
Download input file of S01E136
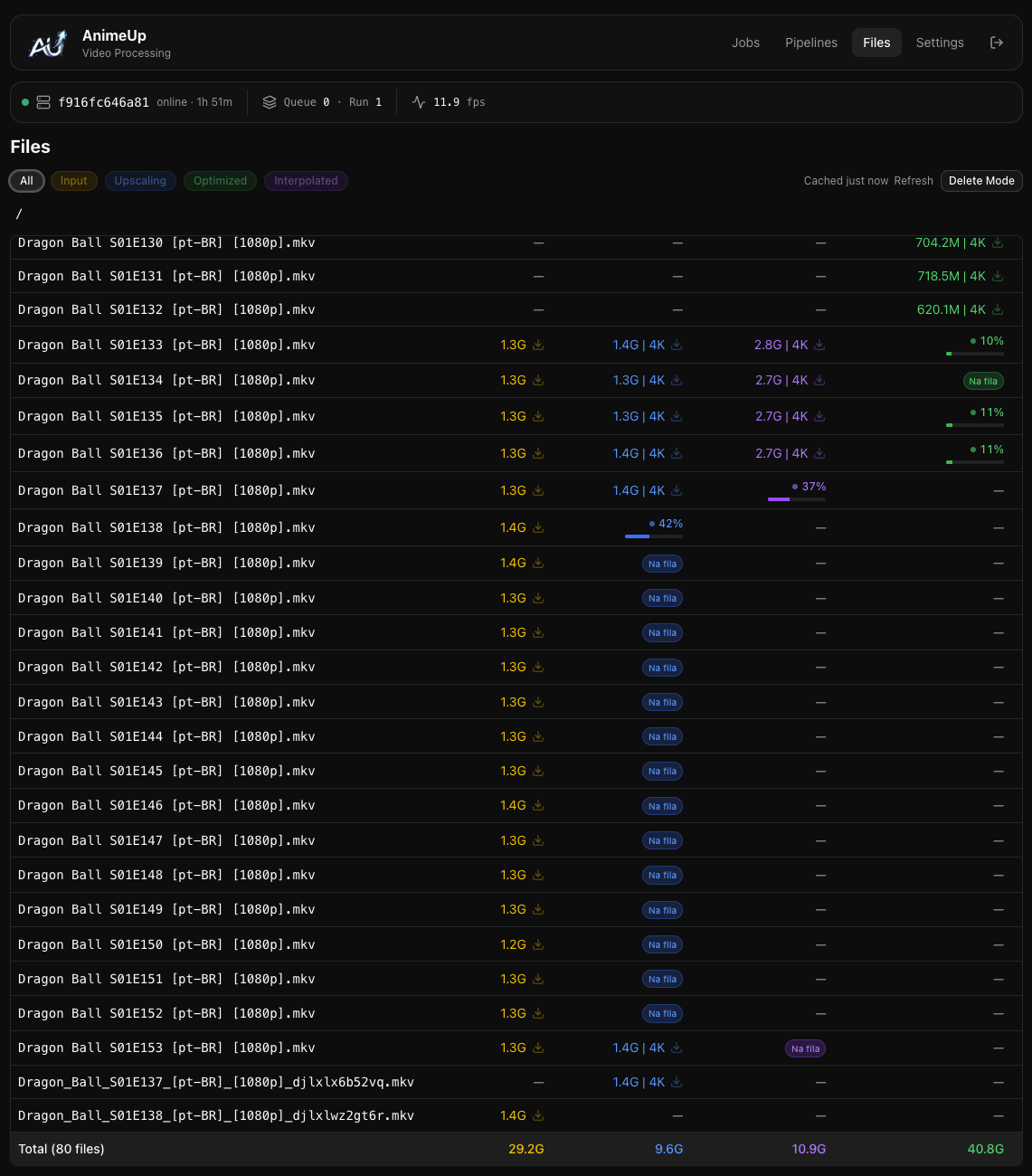(x=538, y=453)
